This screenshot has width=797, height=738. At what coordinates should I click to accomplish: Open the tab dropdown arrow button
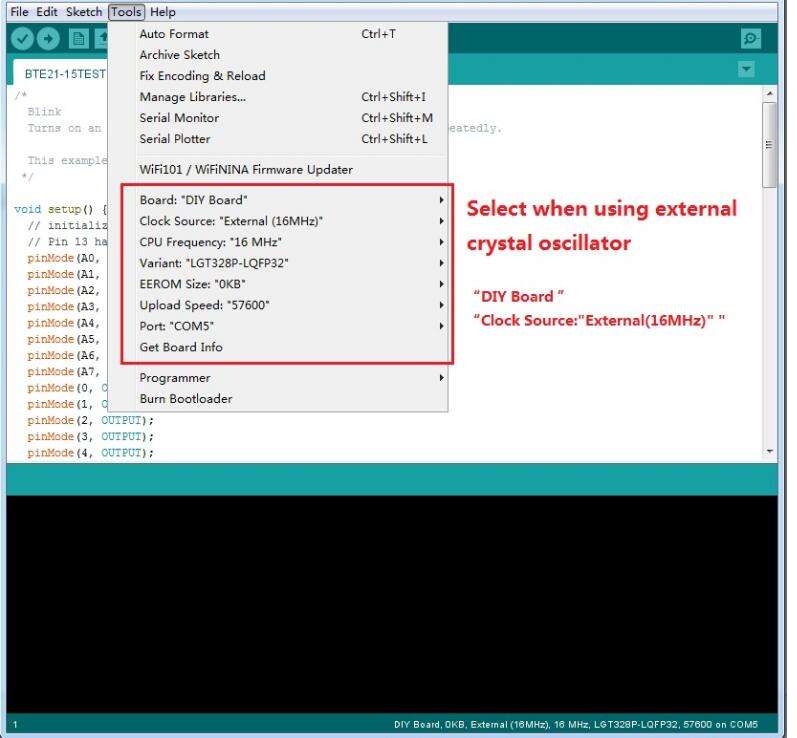pyautogui.click(x=746, y=69)
